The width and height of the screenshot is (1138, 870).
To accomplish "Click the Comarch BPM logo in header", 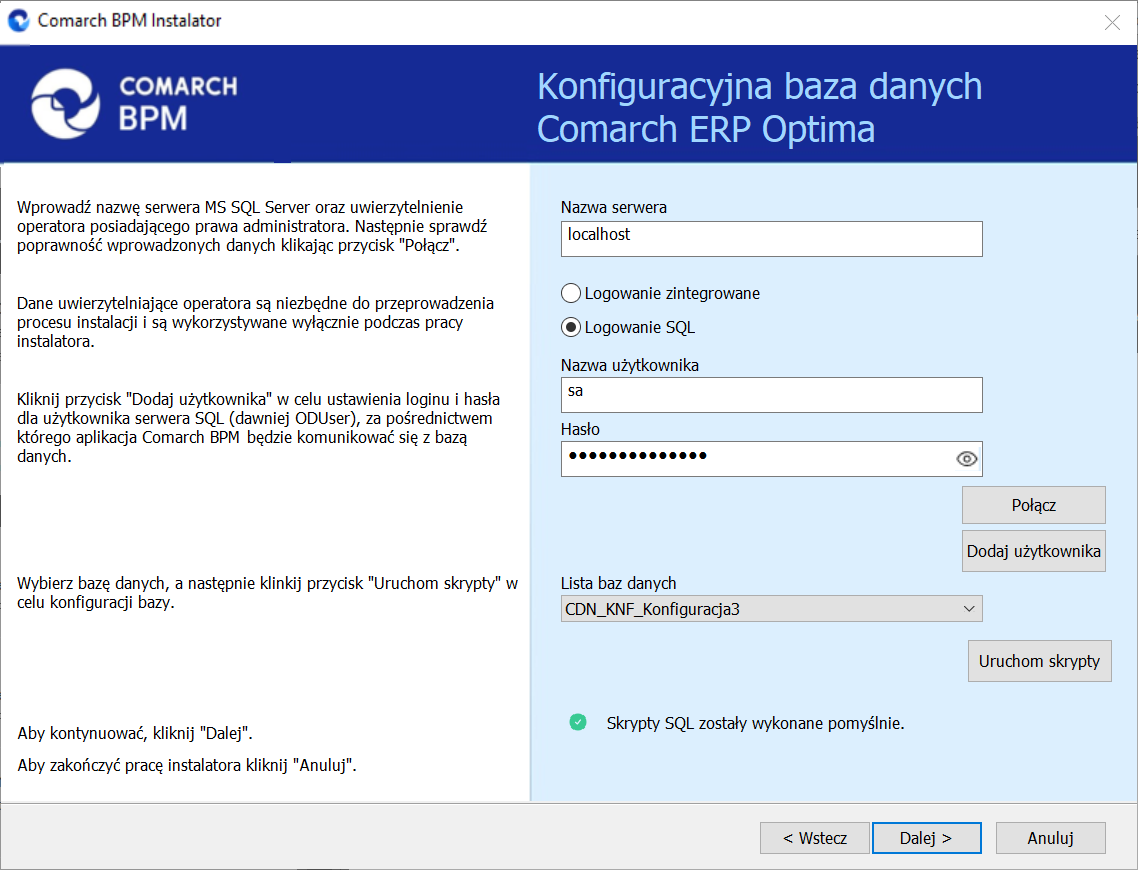I will [x=134, y=104].
